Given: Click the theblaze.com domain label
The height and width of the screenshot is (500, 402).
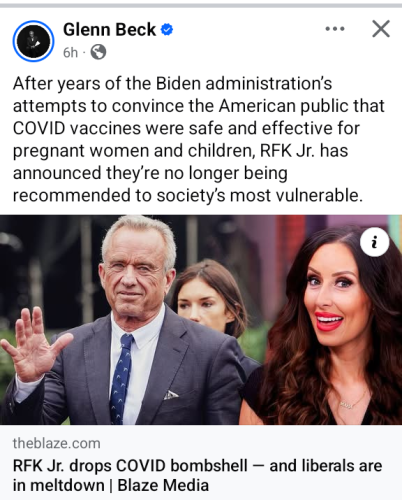Looking at the screenshot, I should pyautogui.click(x=57, y=443).
